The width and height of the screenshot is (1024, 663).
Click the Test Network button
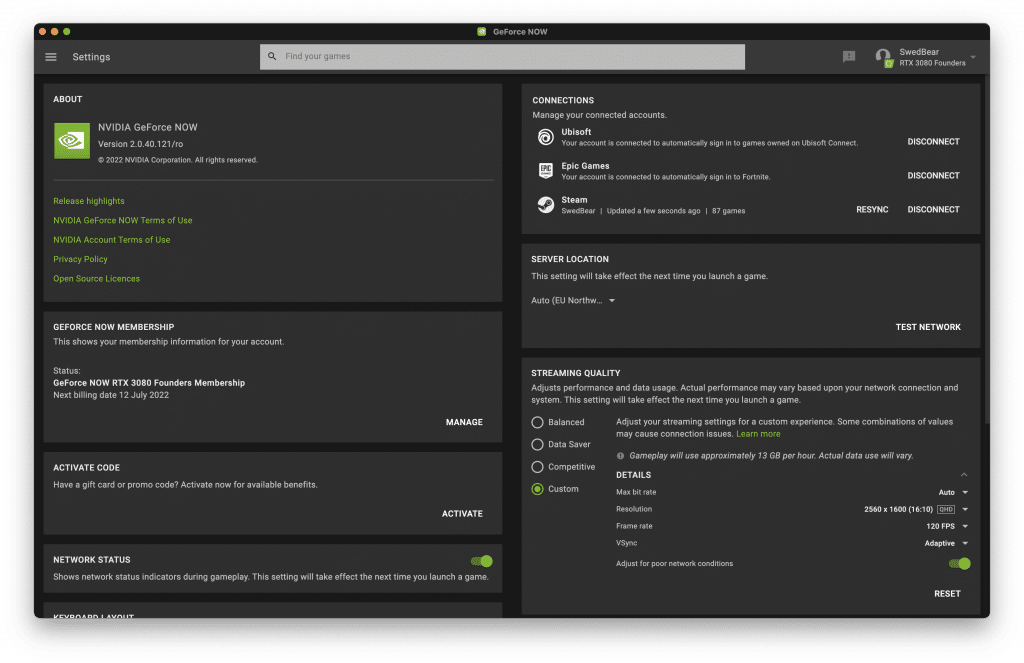928,327
